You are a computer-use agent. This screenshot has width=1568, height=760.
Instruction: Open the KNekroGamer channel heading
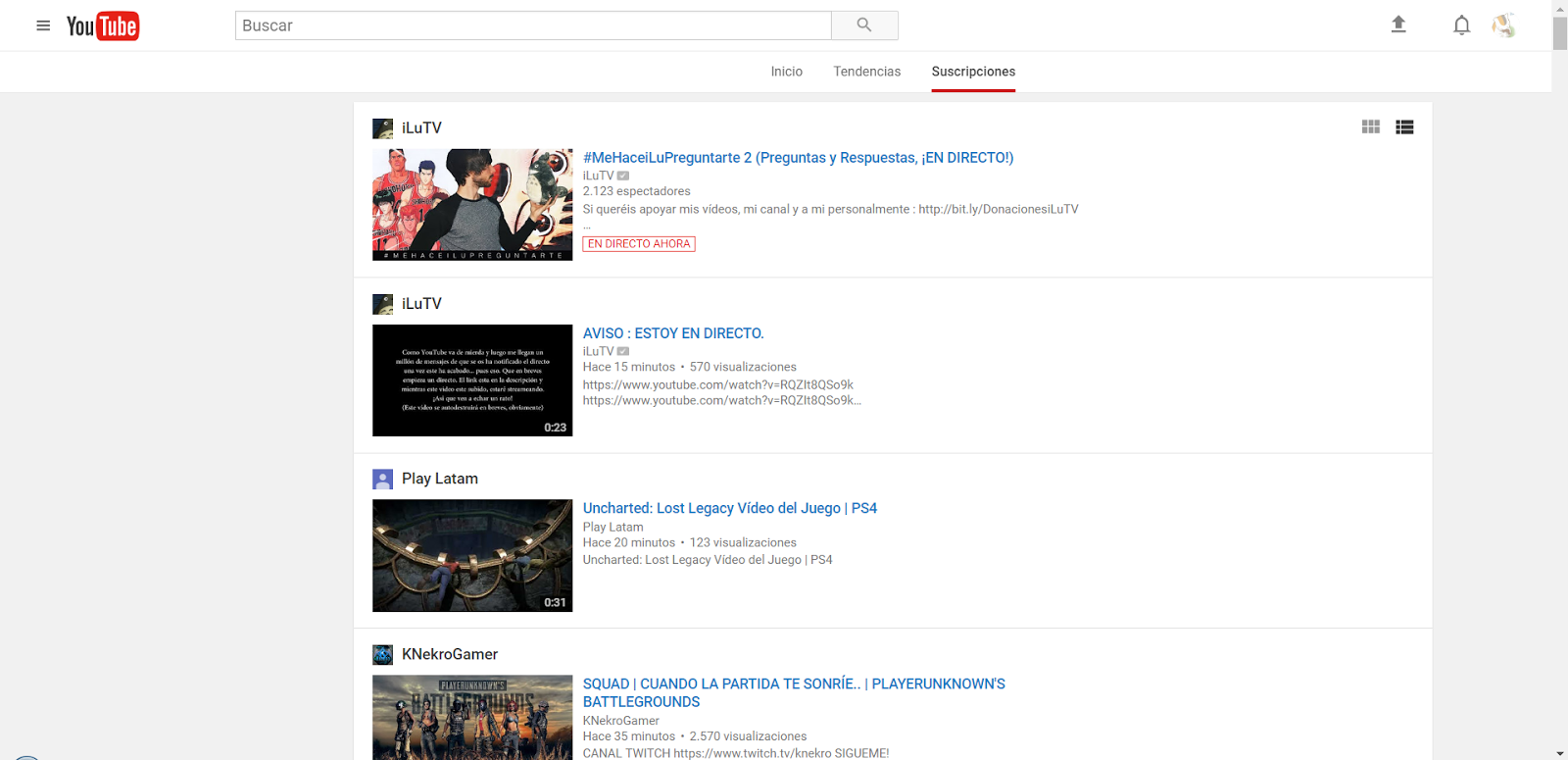coord(450,654)
